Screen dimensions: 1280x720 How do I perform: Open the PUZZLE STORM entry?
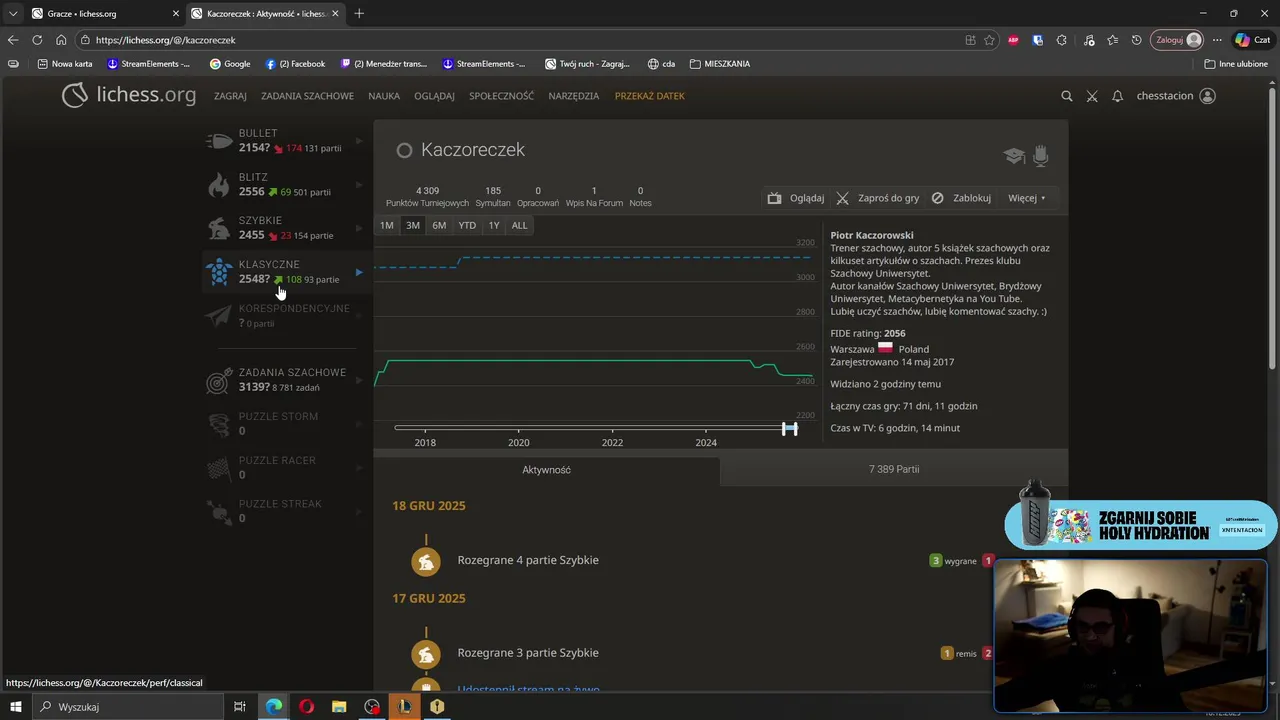(x=285, y=424)
